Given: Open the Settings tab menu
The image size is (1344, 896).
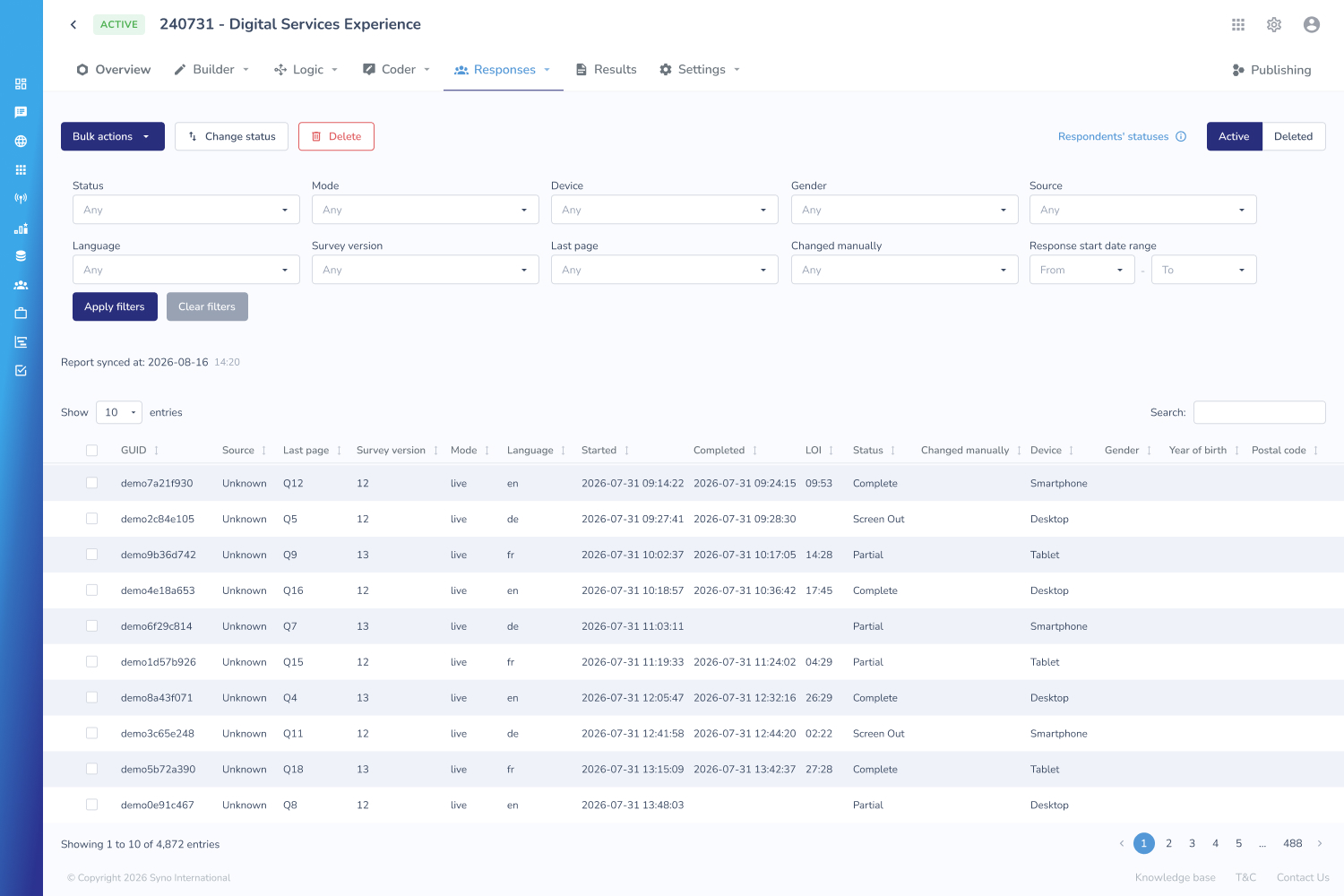Looking at the screenshot, I should tap(700, 70).
